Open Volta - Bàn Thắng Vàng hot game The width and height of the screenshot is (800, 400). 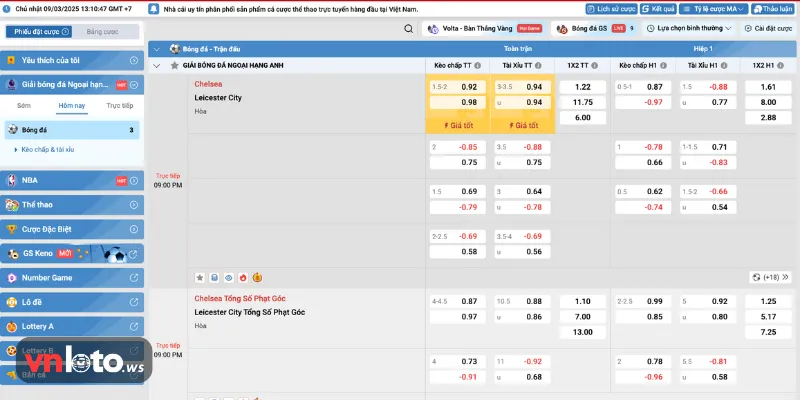(479, 29)
